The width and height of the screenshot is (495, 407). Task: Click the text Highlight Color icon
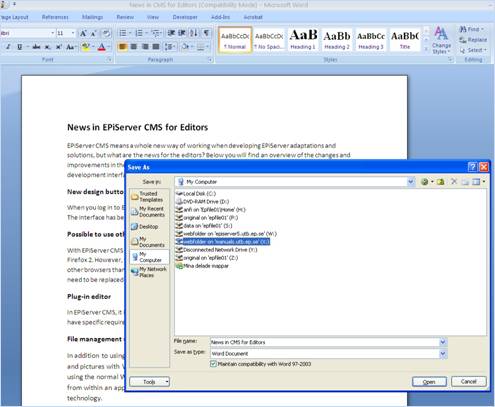[86, 47]
